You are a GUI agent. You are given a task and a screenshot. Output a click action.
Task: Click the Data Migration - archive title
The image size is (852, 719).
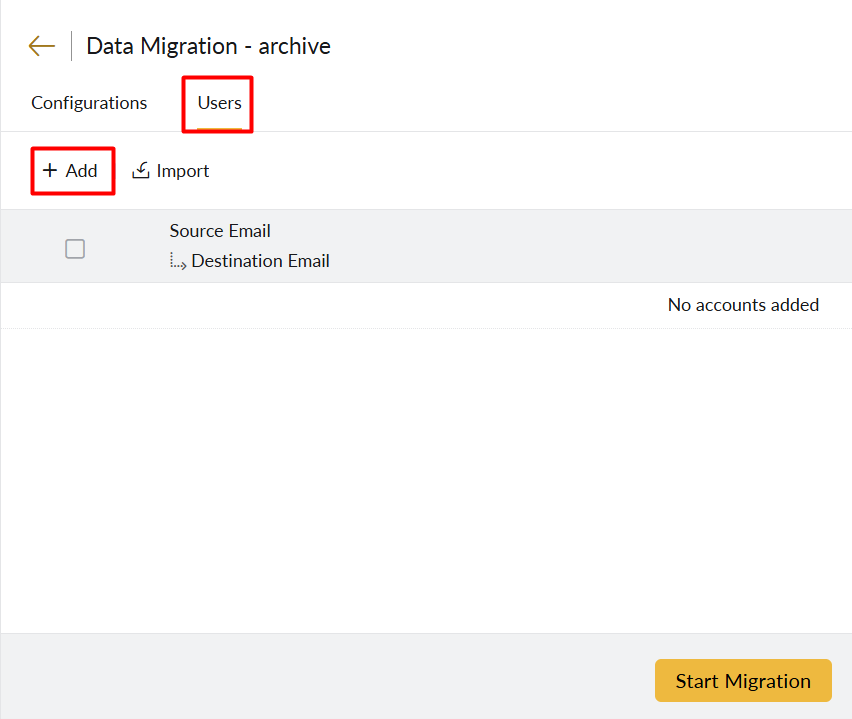[209, 46]
